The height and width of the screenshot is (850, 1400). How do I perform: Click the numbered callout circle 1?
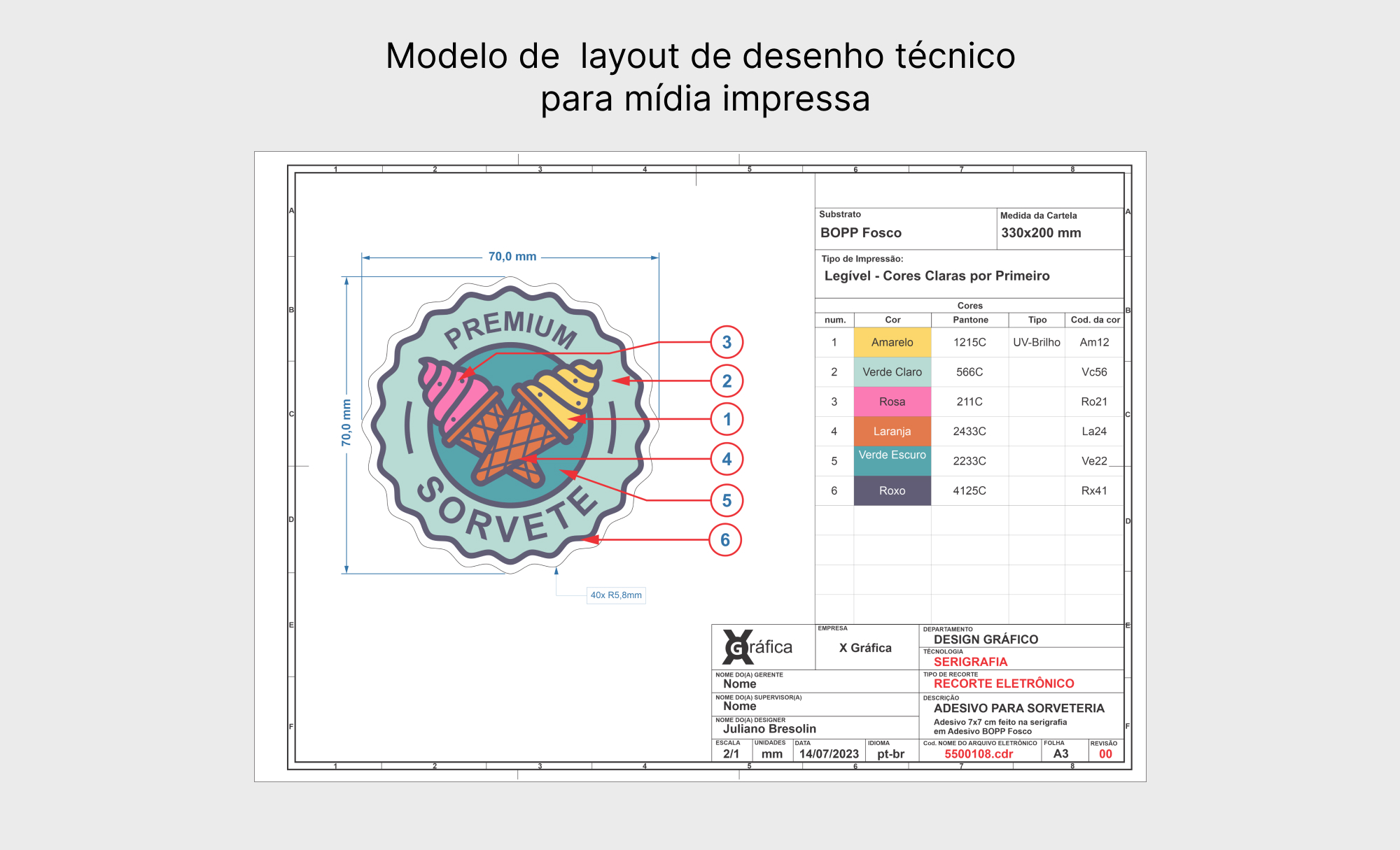tap(727, 419)
